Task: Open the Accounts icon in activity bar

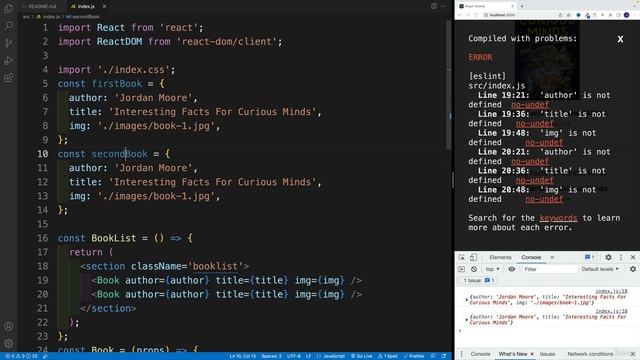Action: tap(8, 326)
